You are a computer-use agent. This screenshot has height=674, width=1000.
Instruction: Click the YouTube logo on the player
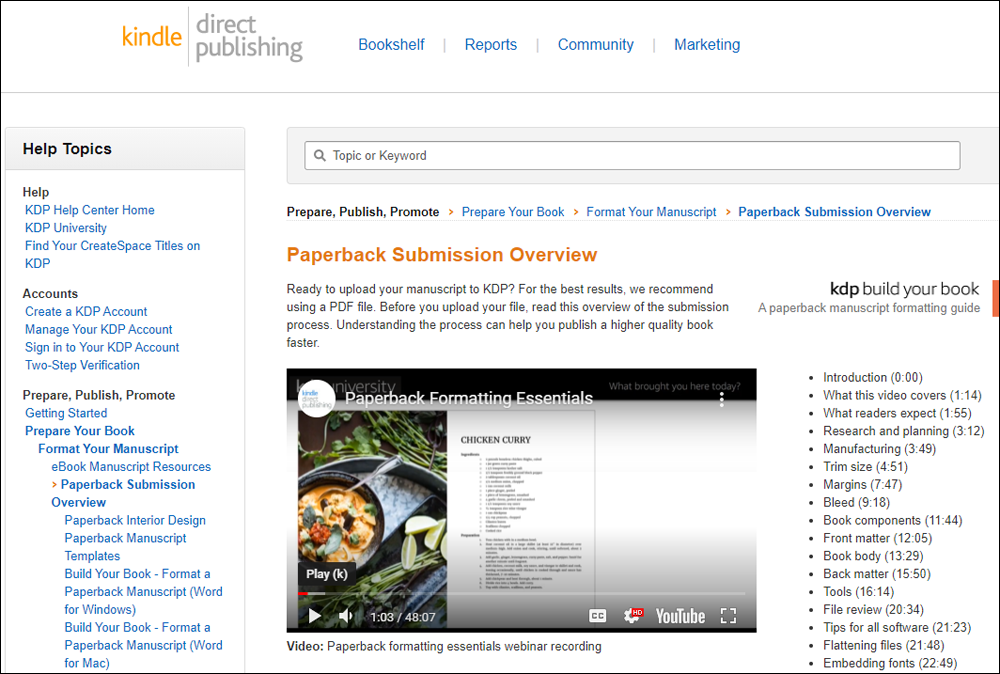680,616
